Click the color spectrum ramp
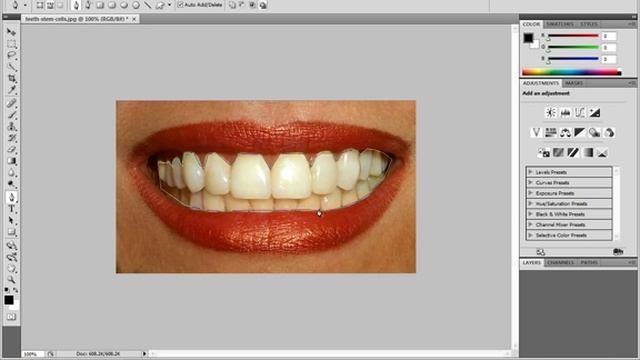The width and height of the screenshot is (640, 360). click(572, 72)
